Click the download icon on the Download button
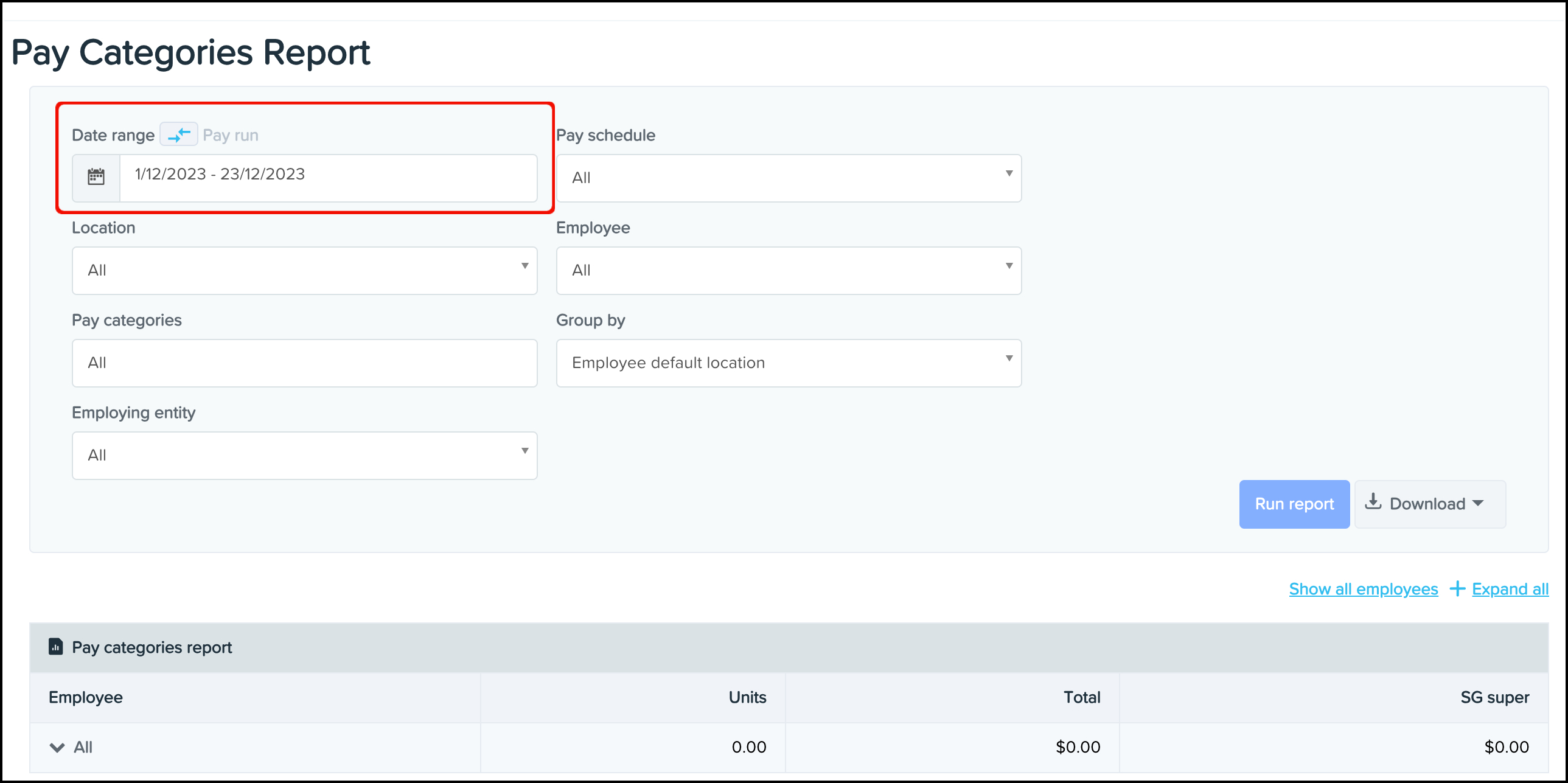Image resolution: width=1568 pixels, height=783 pixels. click(x=1375, y=503)
